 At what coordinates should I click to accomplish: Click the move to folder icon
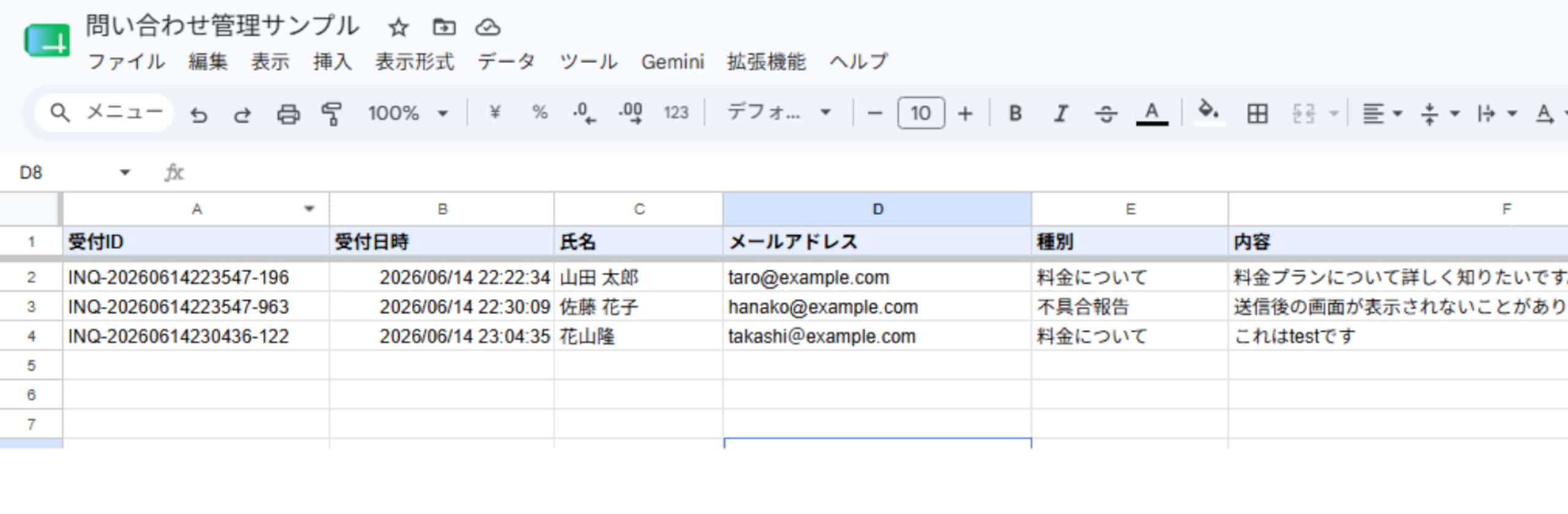pyautogui.click(x=444, y=28)
